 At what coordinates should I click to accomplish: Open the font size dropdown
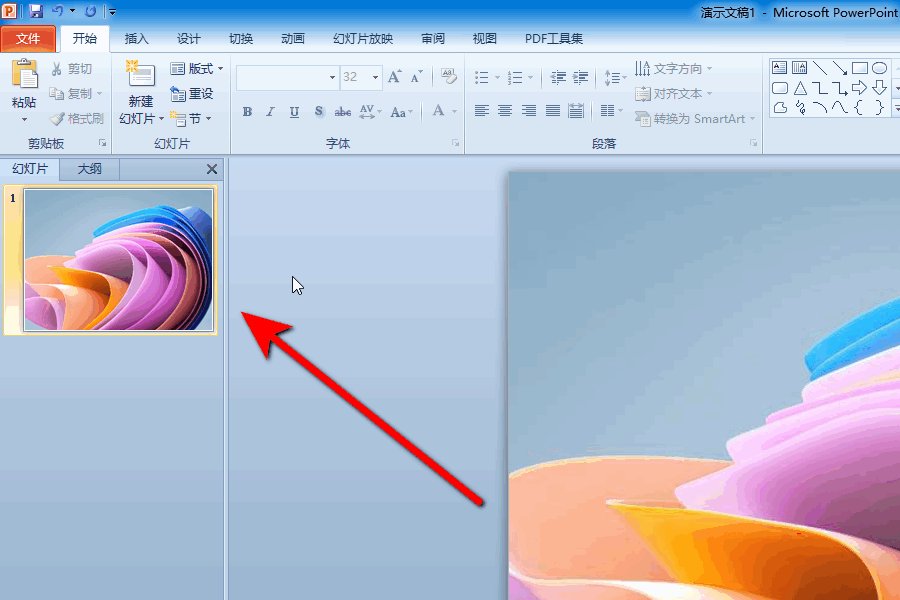coord(376,76)
